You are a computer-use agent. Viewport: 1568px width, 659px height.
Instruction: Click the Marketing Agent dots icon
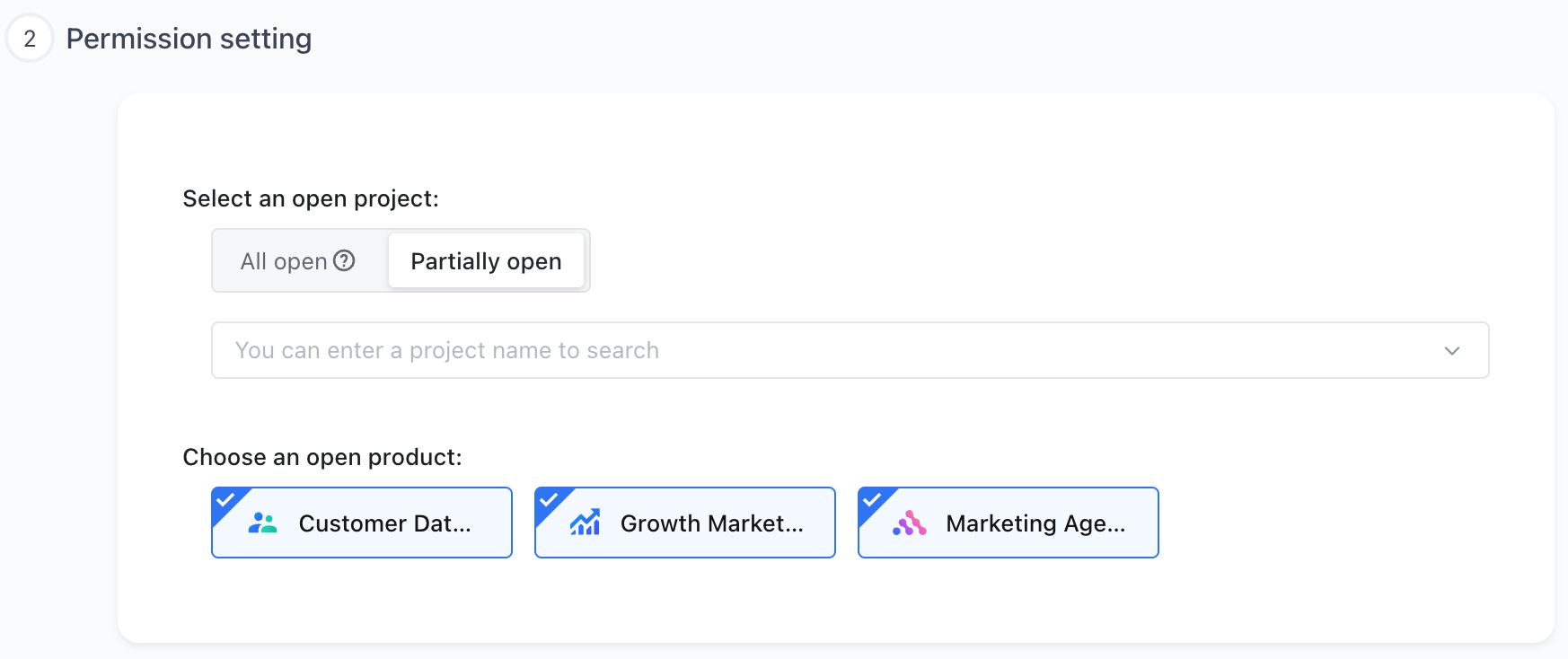tap(909, 523)
